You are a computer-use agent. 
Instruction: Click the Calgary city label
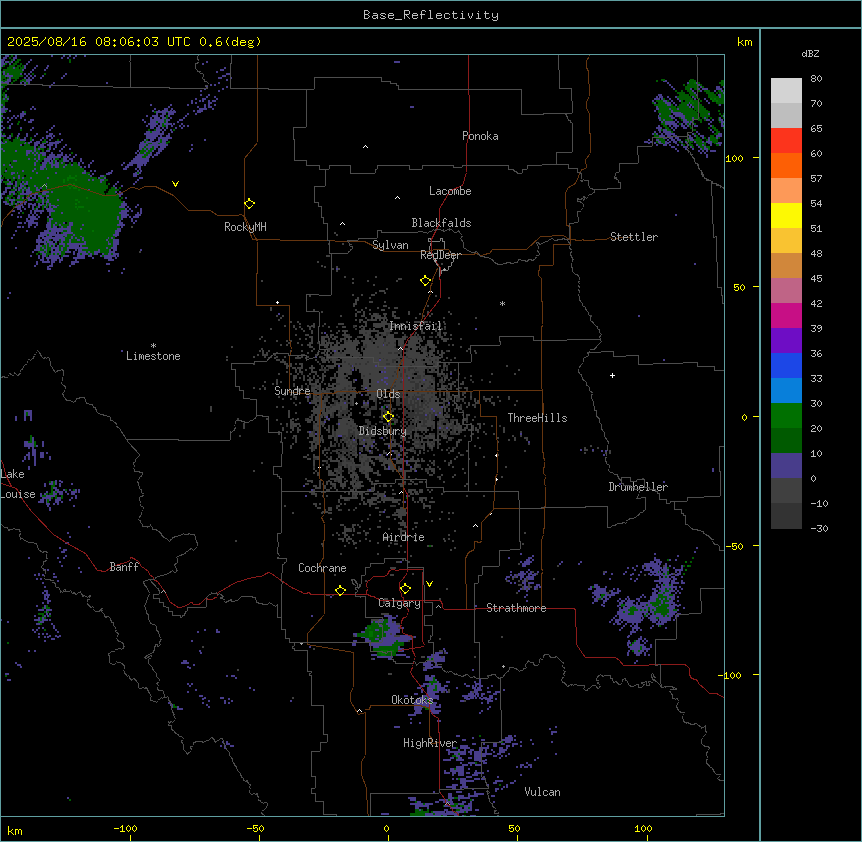tap(399, 603)
